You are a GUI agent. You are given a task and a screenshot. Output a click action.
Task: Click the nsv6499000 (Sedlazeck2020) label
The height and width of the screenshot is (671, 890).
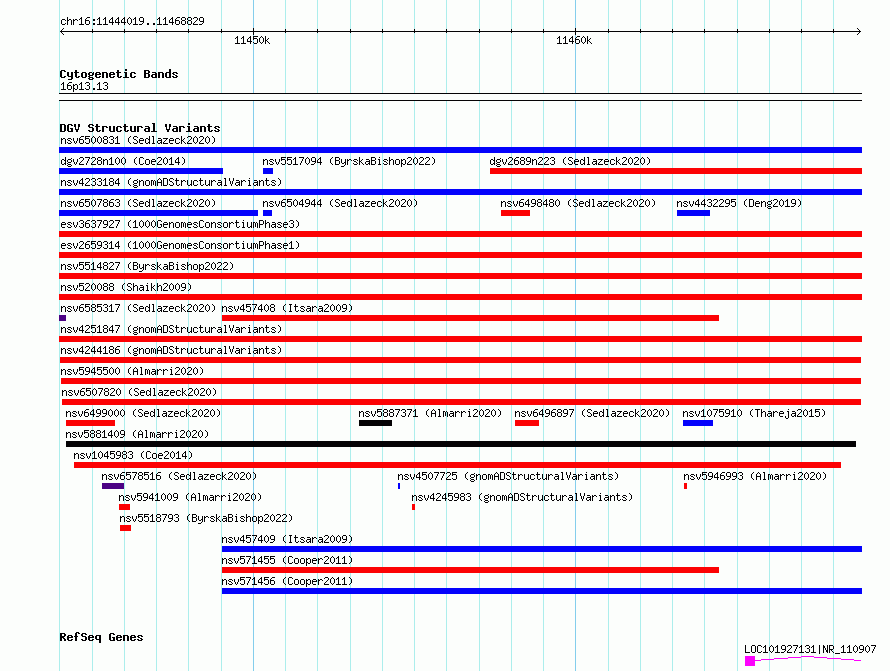143,413
